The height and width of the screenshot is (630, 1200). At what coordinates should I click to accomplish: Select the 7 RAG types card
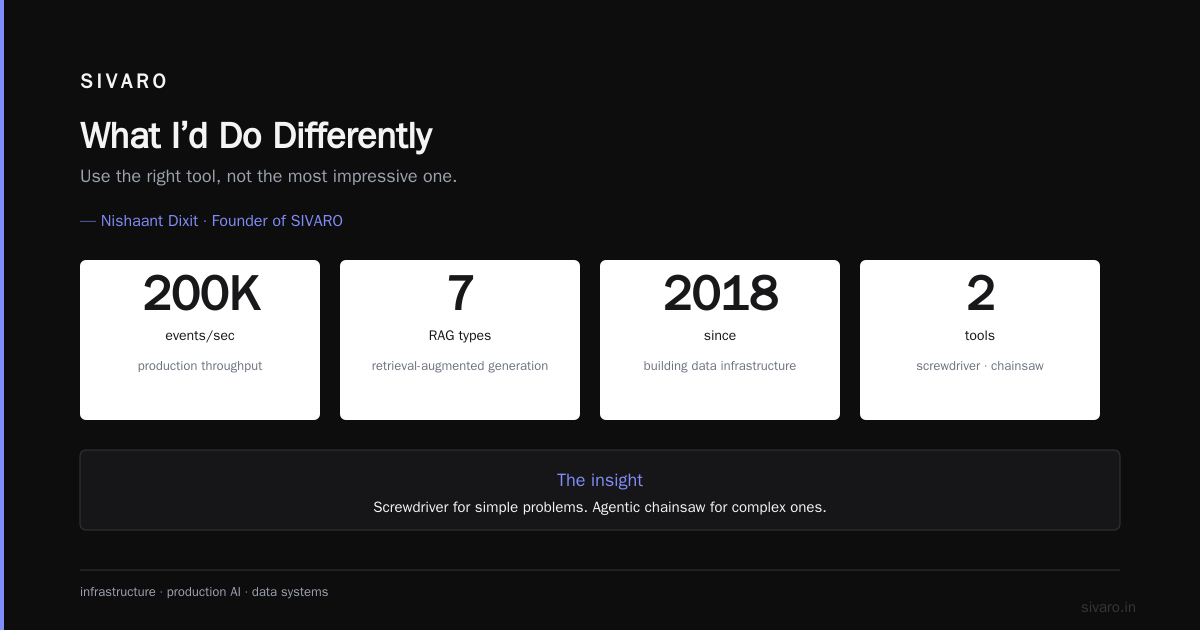(460, 340)
